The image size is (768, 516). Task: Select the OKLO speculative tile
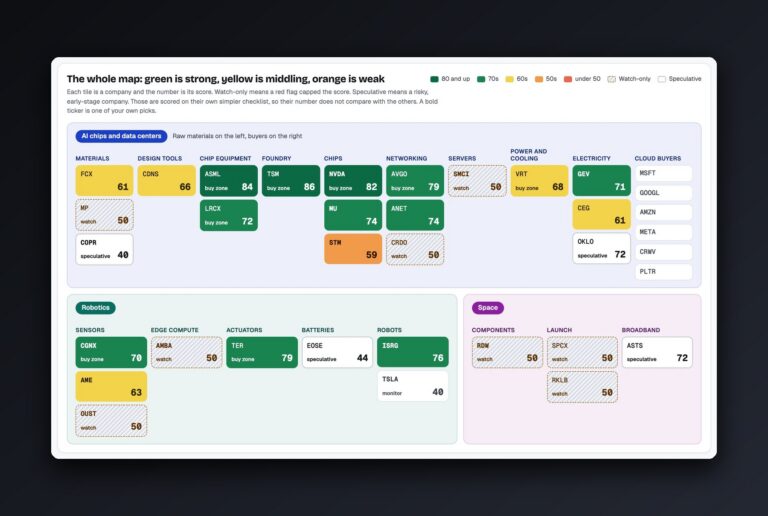[601, 248]
